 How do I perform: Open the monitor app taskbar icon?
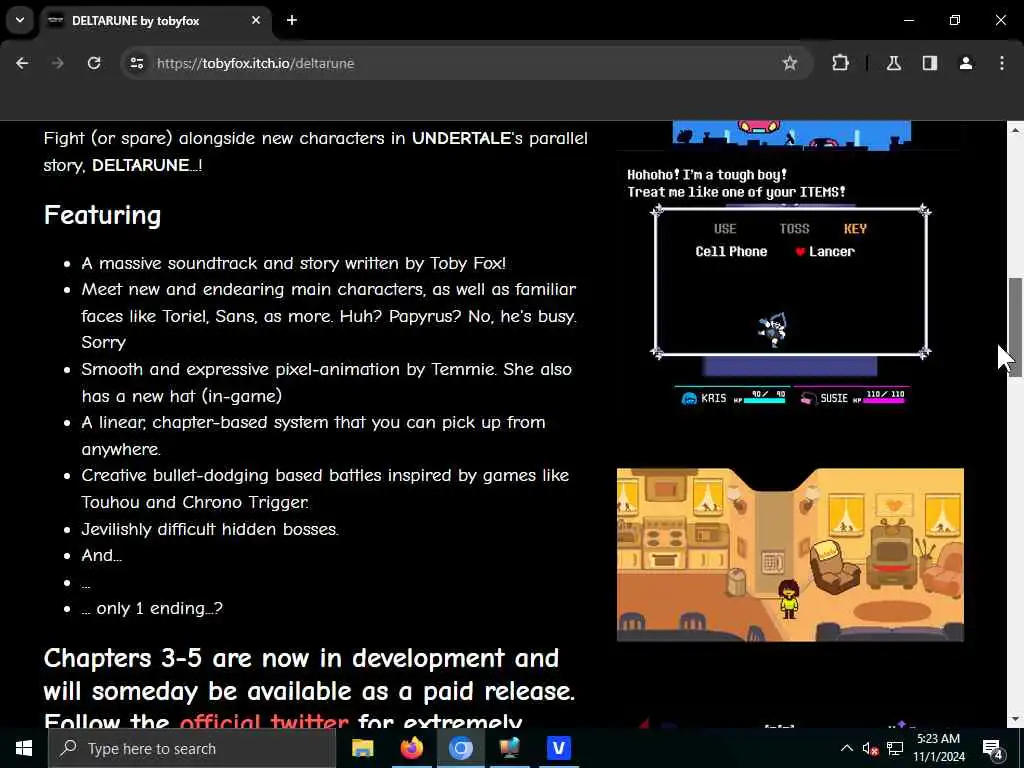509,748
